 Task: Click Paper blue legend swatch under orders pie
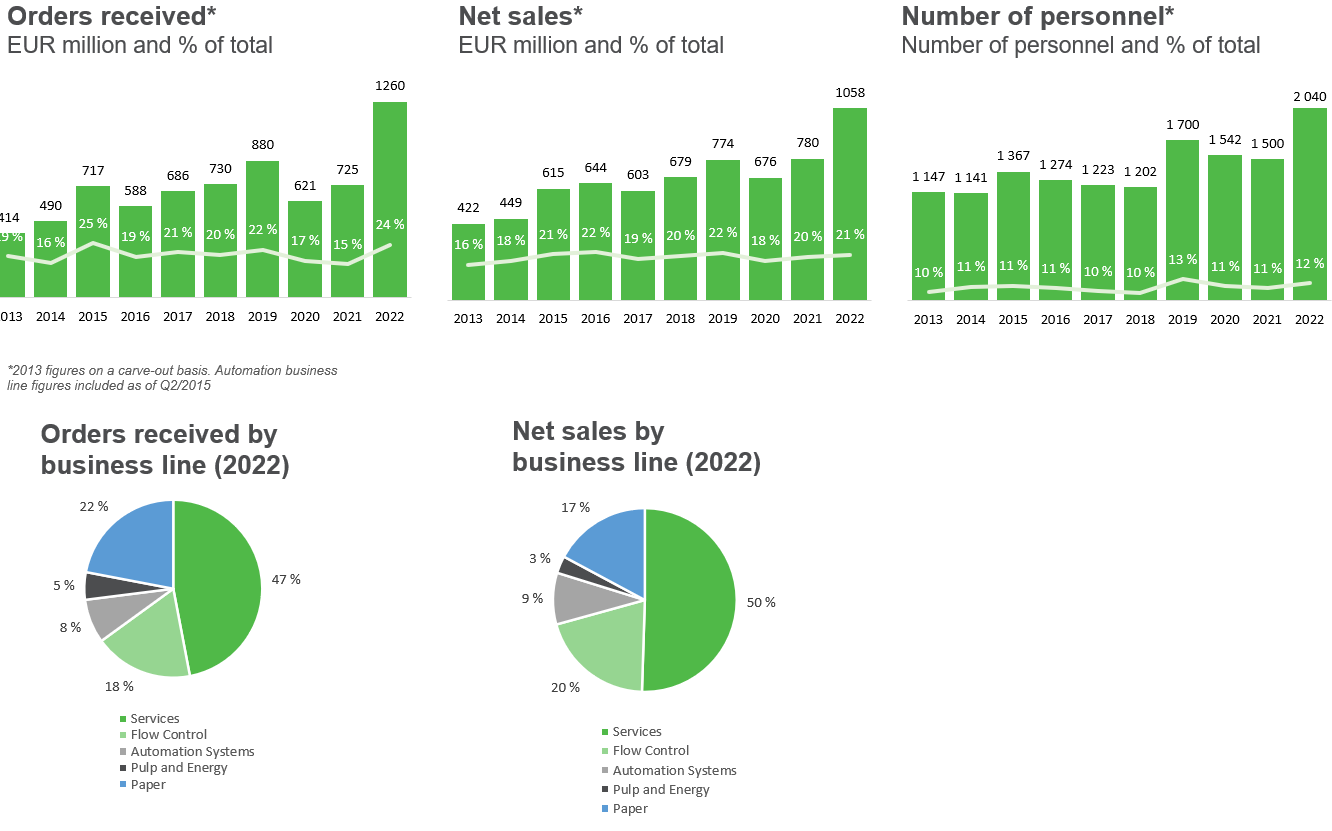coord(123,785)
